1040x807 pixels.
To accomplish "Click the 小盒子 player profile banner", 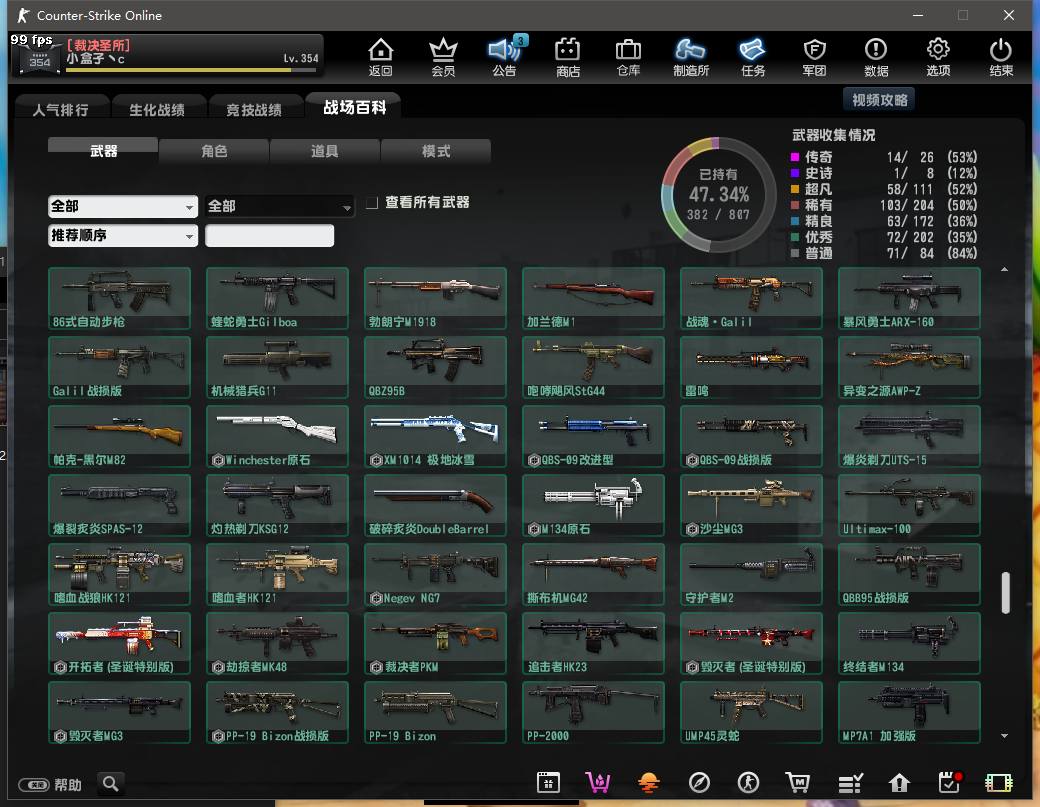I will (x=167, y=55).
